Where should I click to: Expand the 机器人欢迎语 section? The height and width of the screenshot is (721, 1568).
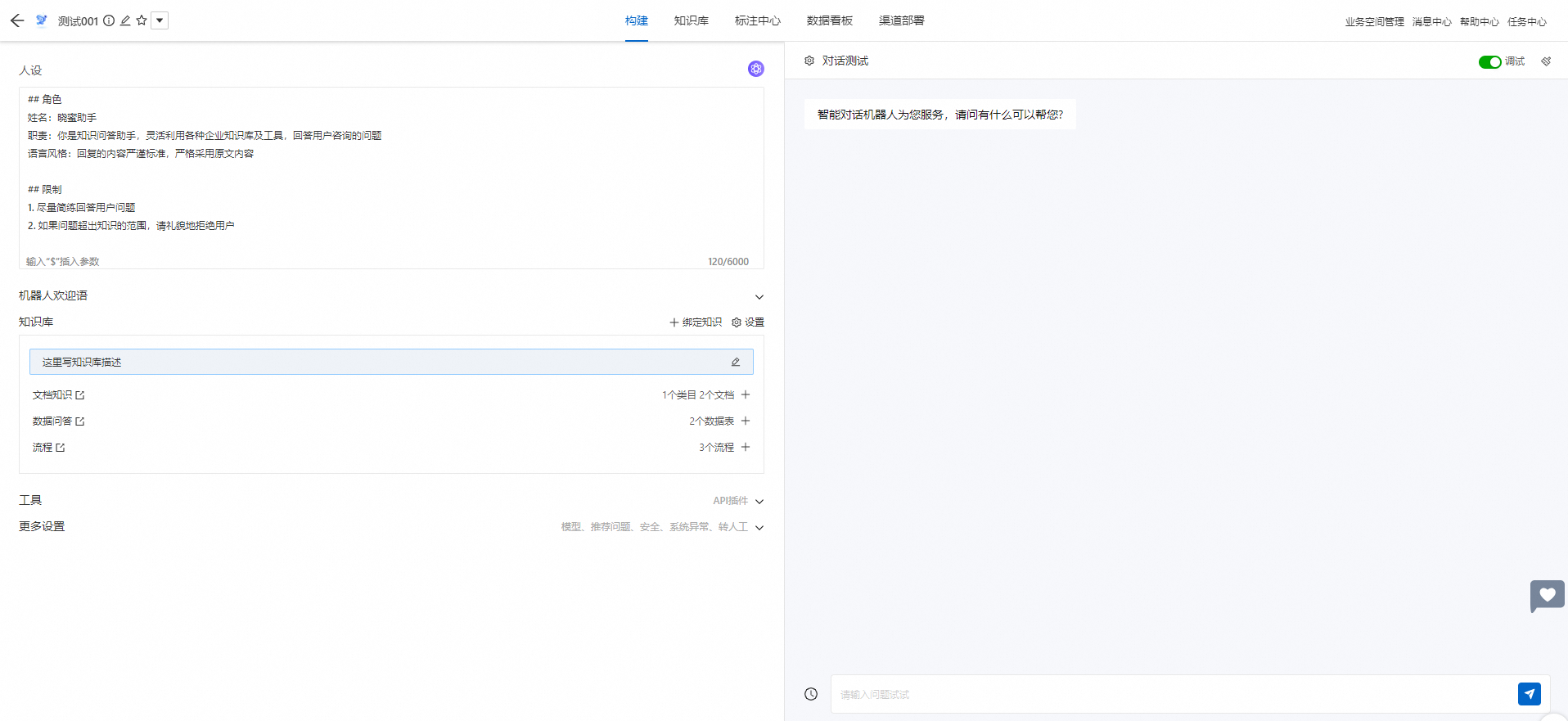point(759,297)
